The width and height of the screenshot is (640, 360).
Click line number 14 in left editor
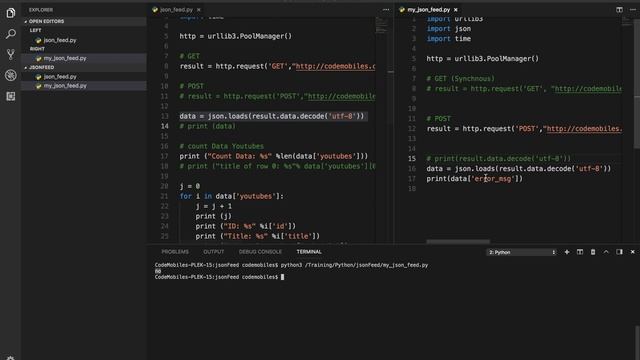(164, 126)
